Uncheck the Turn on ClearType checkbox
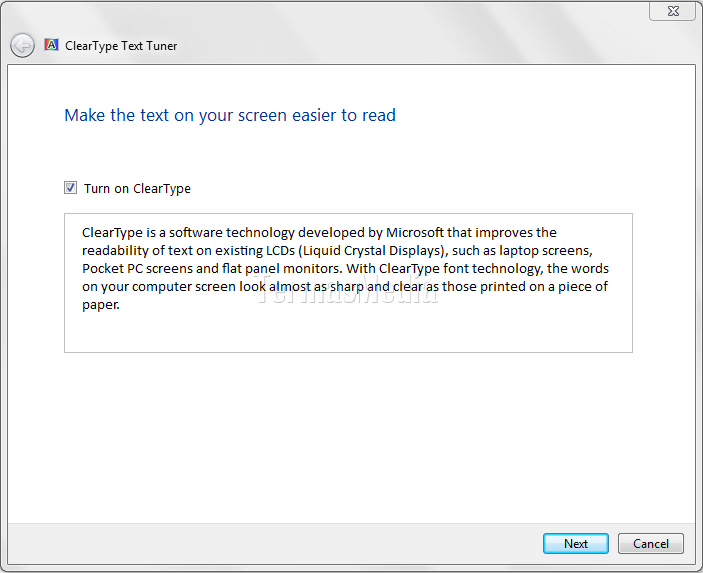The height and width of the screenshot is (573, 703). click(x=70, y=187)
